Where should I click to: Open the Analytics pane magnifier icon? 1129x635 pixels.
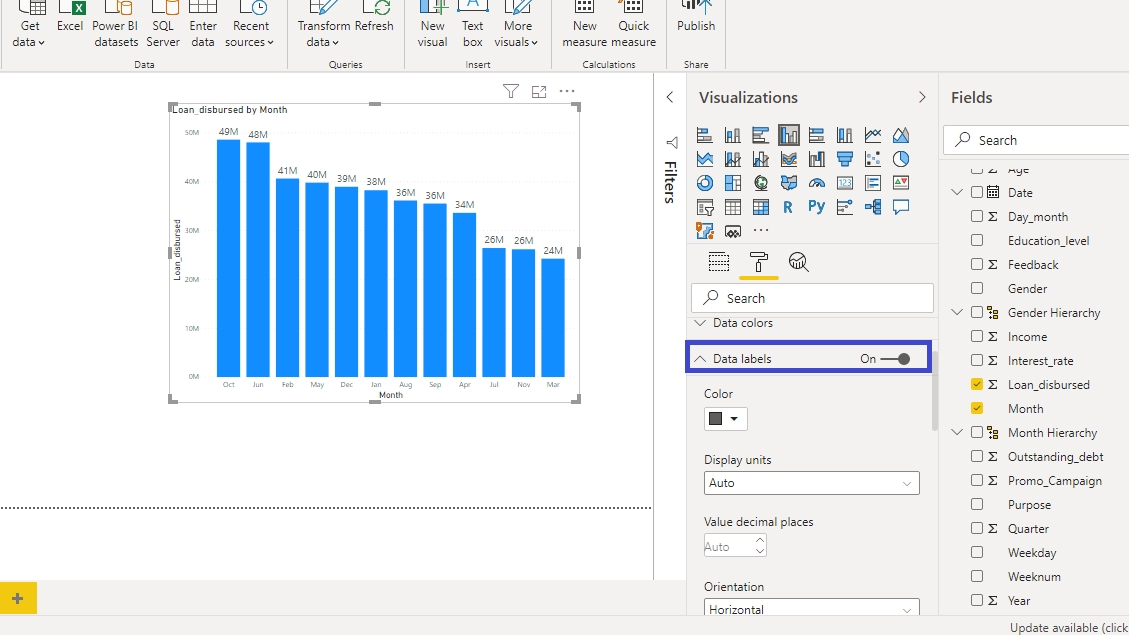[798, 263]
